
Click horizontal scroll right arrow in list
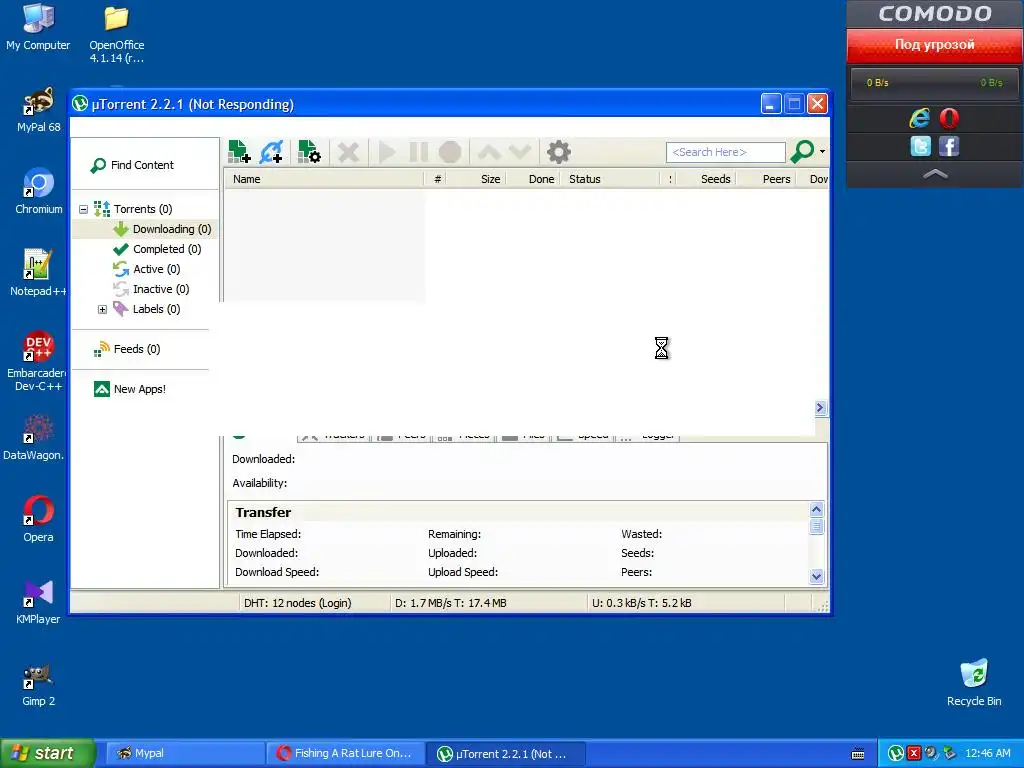tap(821, 408)
